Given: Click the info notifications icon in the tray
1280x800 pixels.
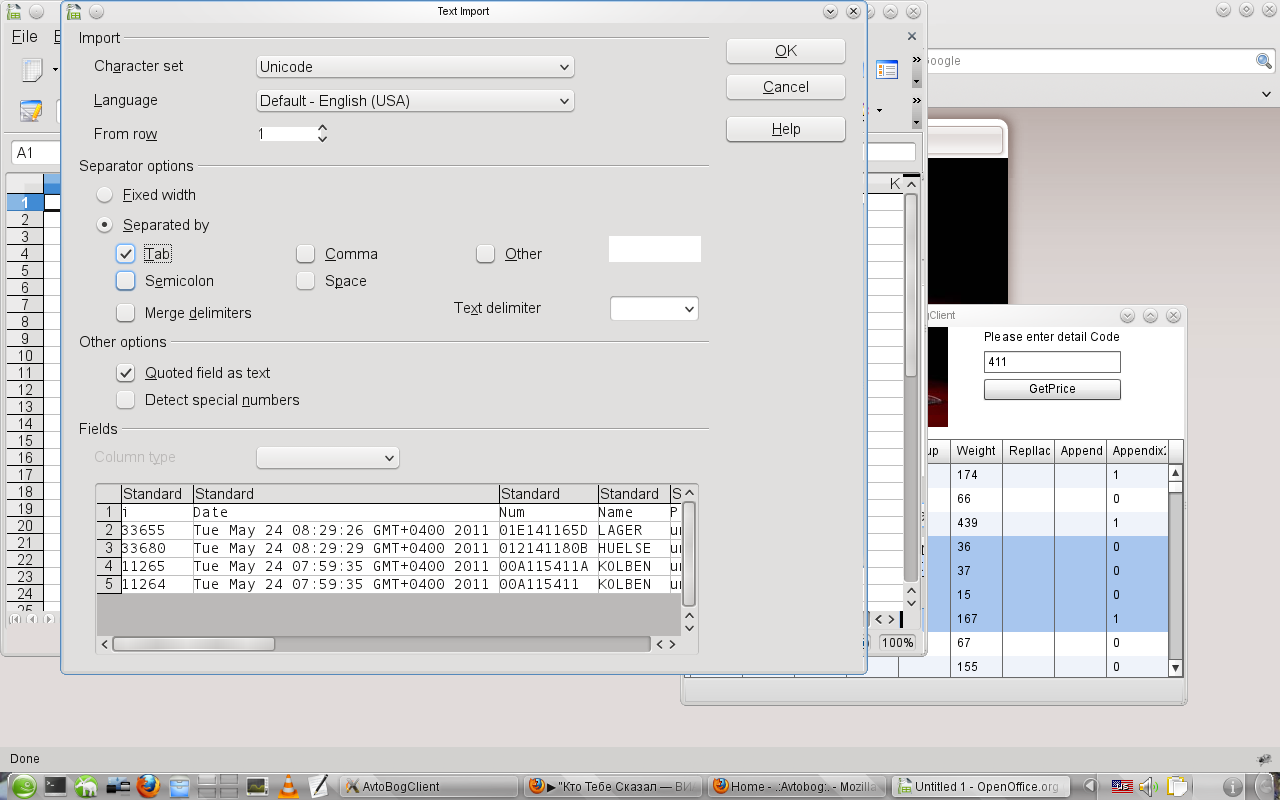Looking at the screenshot, I should (1233, 786).
